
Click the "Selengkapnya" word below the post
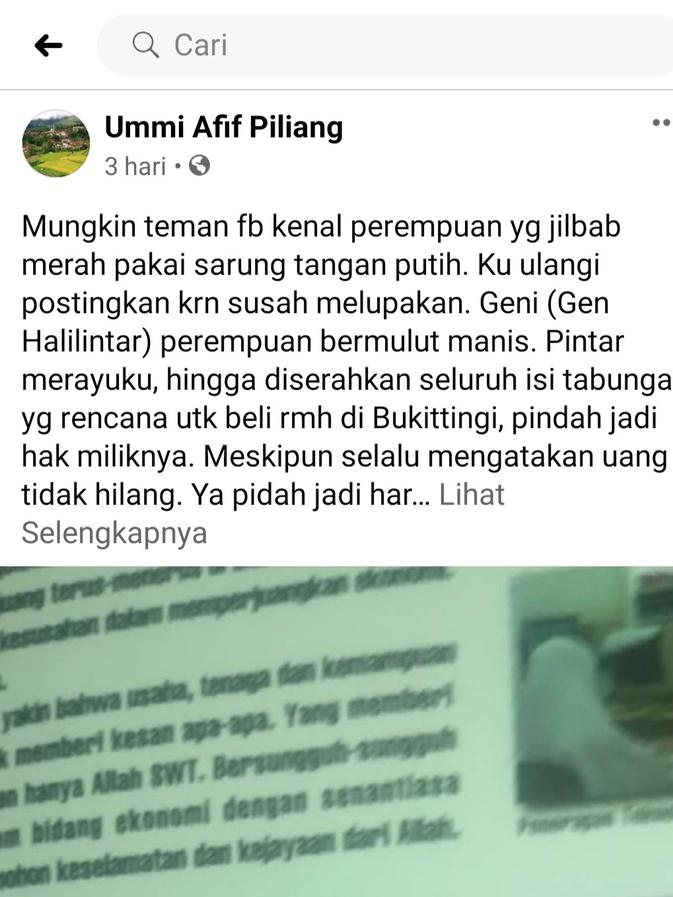tap(114, 533)
